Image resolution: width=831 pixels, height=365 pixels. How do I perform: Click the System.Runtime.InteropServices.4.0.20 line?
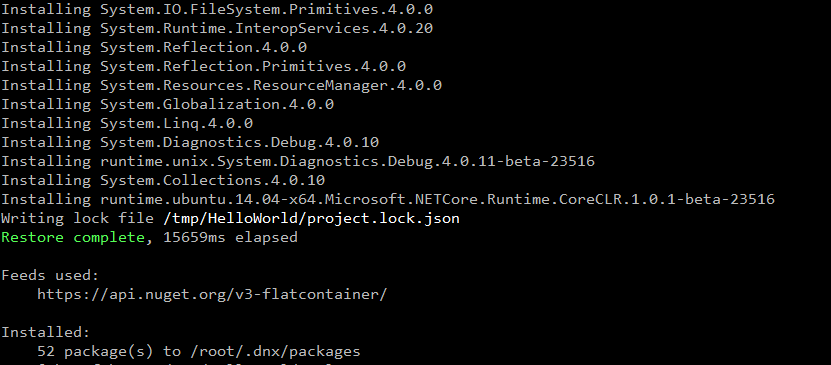pyautogui.click(x=217, y=28)
